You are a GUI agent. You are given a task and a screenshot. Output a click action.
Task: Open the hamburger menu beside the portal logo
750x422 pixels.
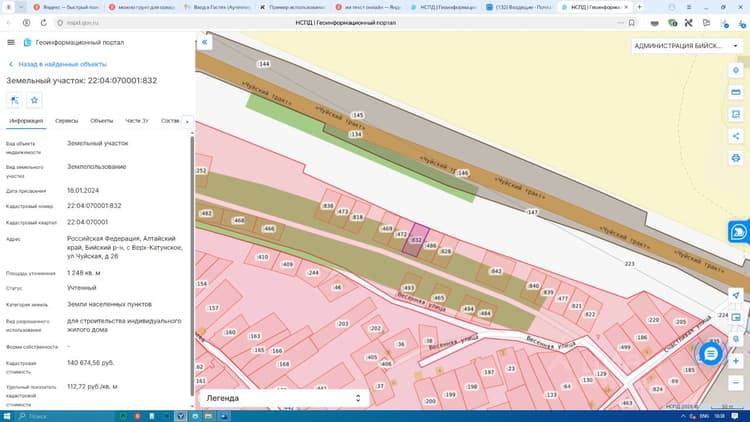tap(11, 43)
